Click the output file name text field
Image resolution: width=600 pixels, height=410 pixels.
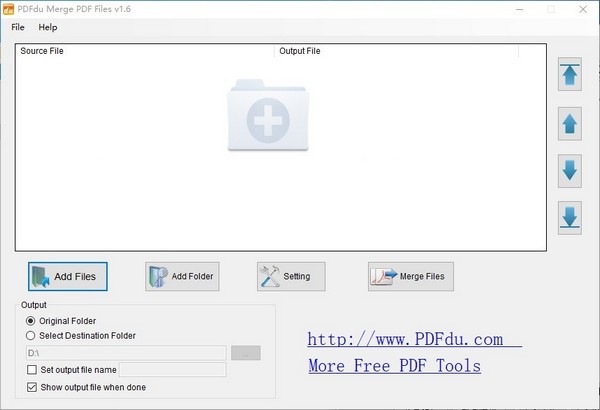pos(173,370)
